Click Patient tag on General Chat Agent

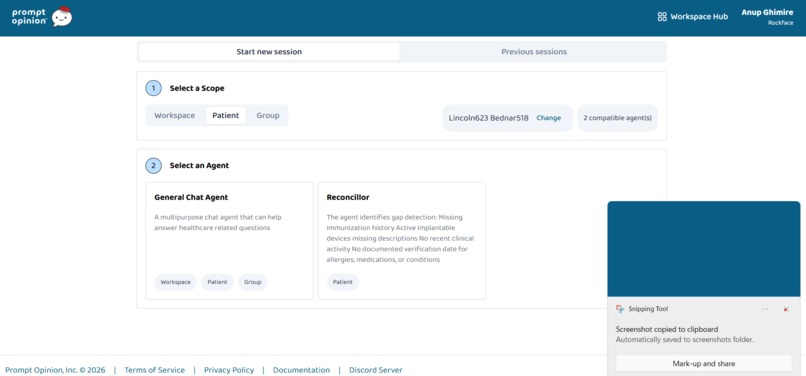pos(217,282)
